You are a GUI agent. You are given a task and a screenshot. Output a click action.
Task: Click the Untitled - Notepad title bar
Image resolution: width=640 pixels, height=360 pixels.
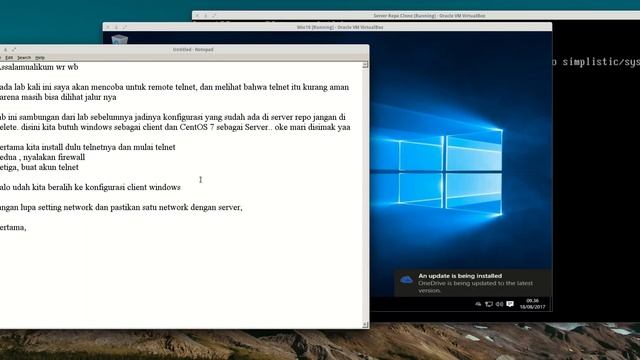184,49
